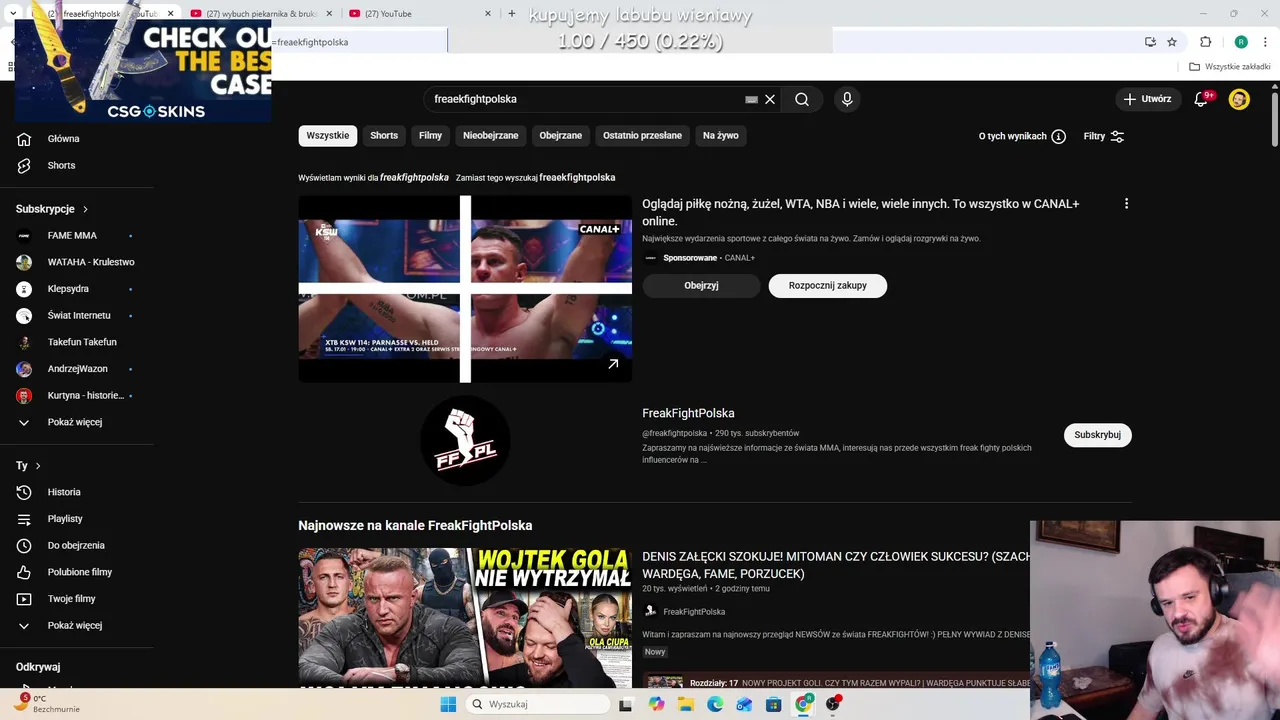
Task: Open Wszystkie zakładki bookmarks folder
Action: point(1229,67)
